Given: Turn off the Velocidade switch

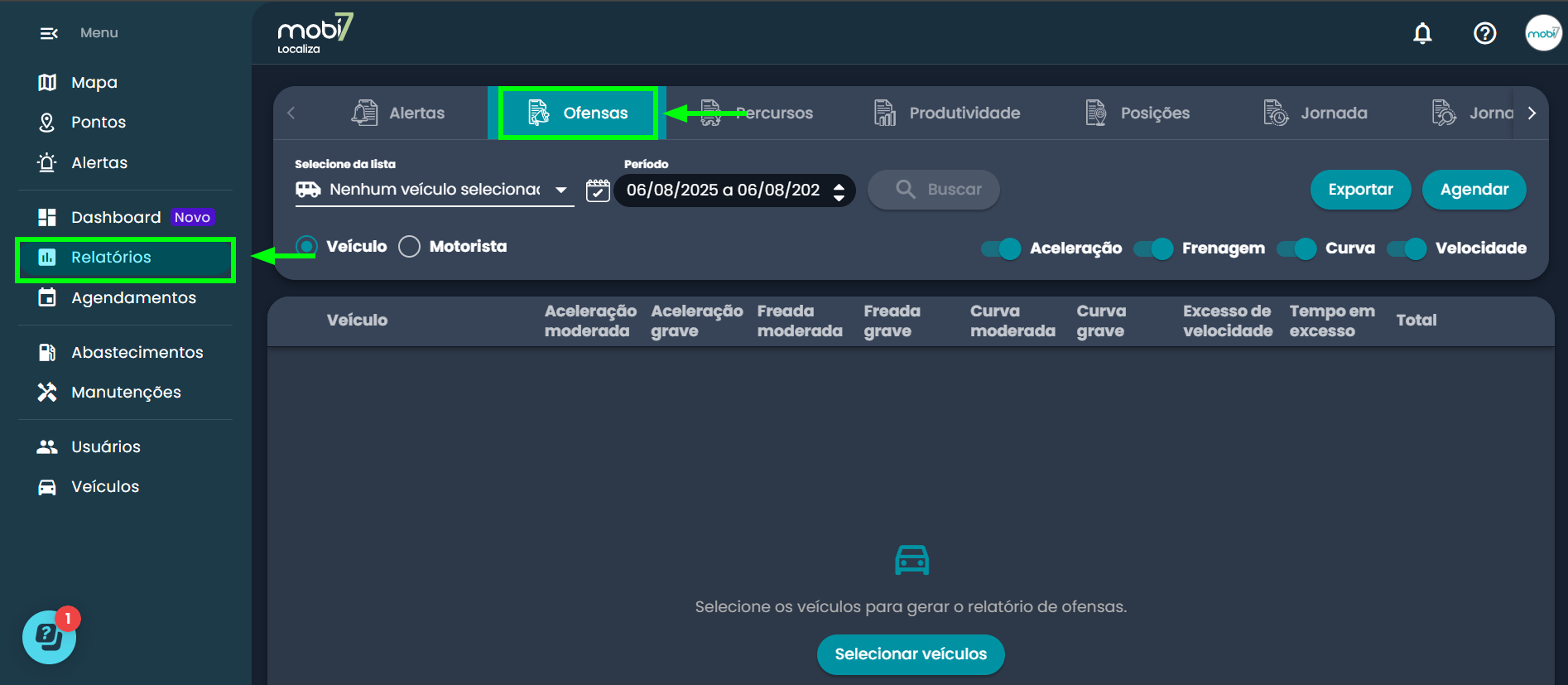Looking at the screenshot, I should [1407, 248].
